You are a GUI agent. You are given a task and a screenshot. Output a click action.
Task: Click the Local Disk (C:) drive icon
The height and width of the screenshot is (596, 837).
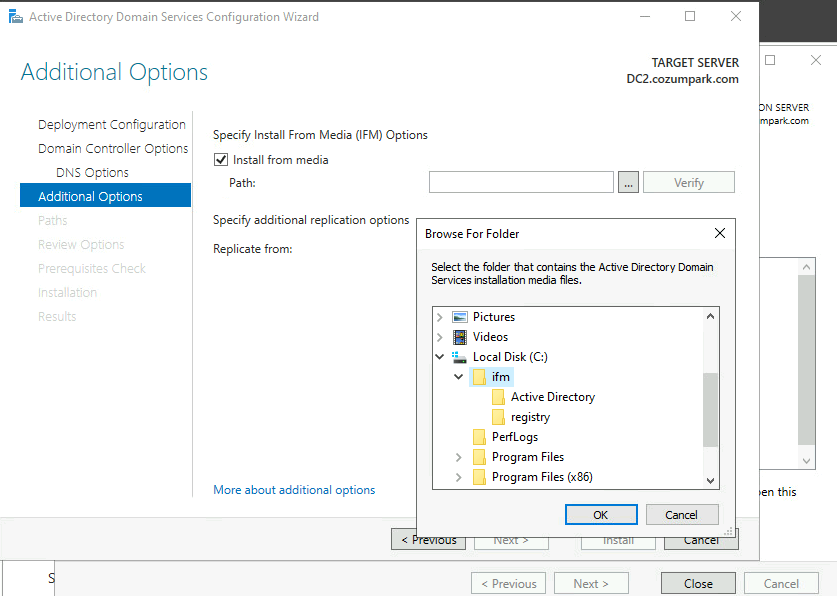tap(460, 357)
